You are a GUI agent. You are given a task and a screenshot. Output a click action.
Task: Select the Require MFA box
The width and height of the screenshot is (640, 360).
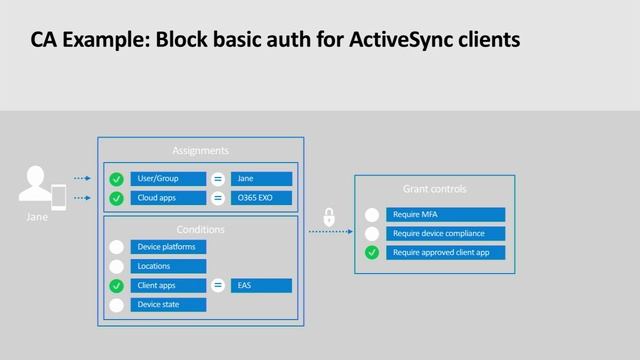pos(446,215)
